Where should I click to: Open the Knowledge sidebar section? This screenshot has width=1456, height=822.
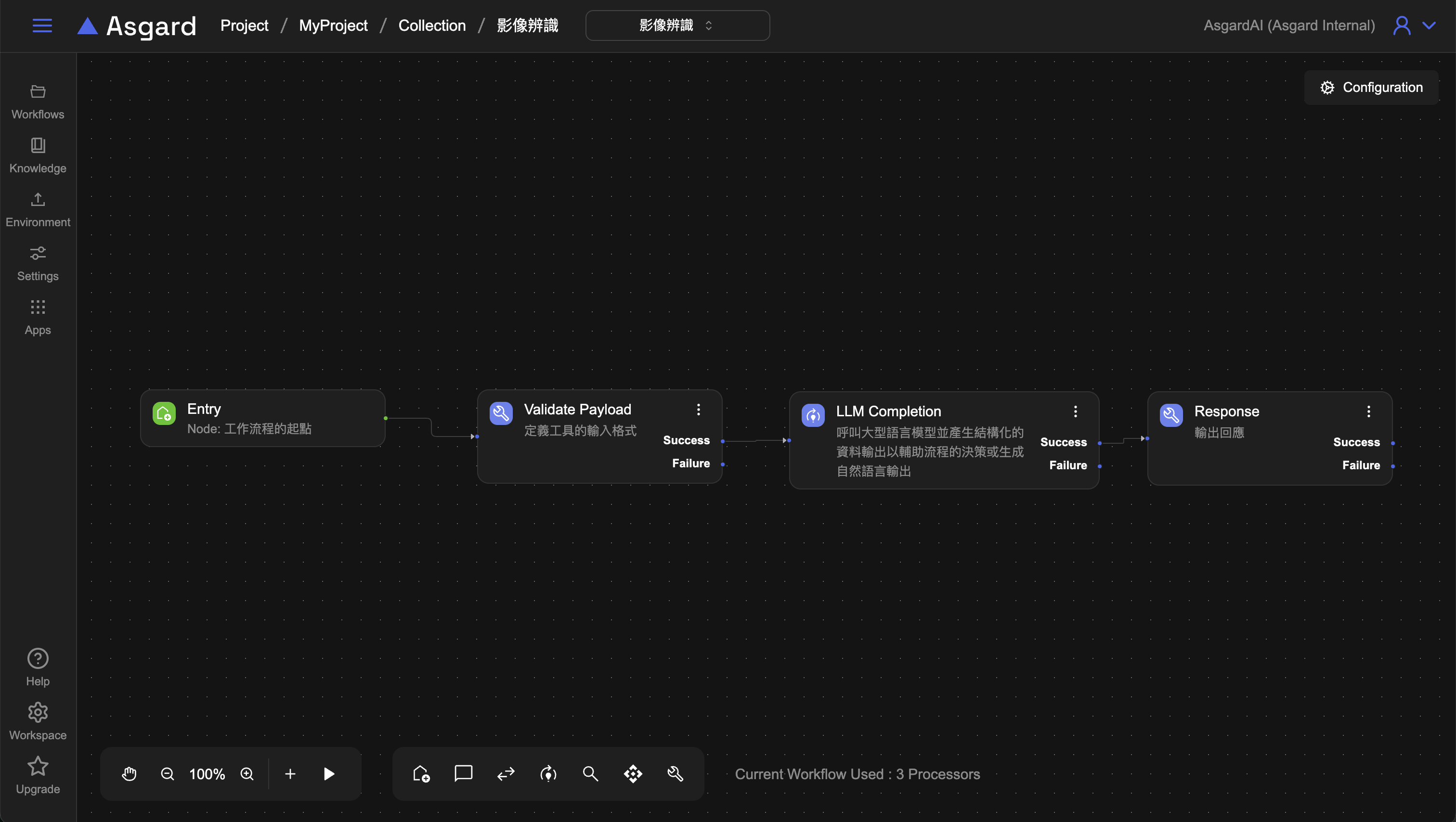click(x=38, y=155)
